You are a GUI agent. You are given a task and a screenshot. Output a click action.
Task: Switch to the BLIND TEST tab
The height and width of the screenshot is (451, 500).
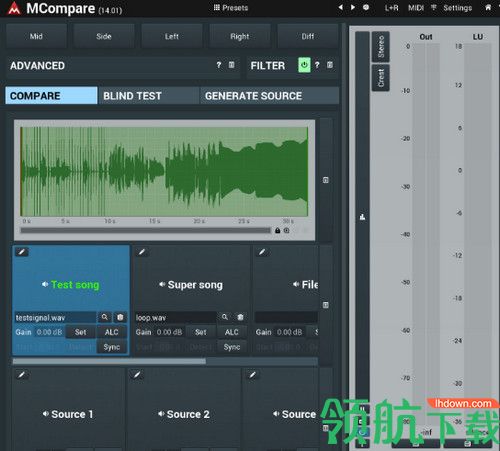149,96
